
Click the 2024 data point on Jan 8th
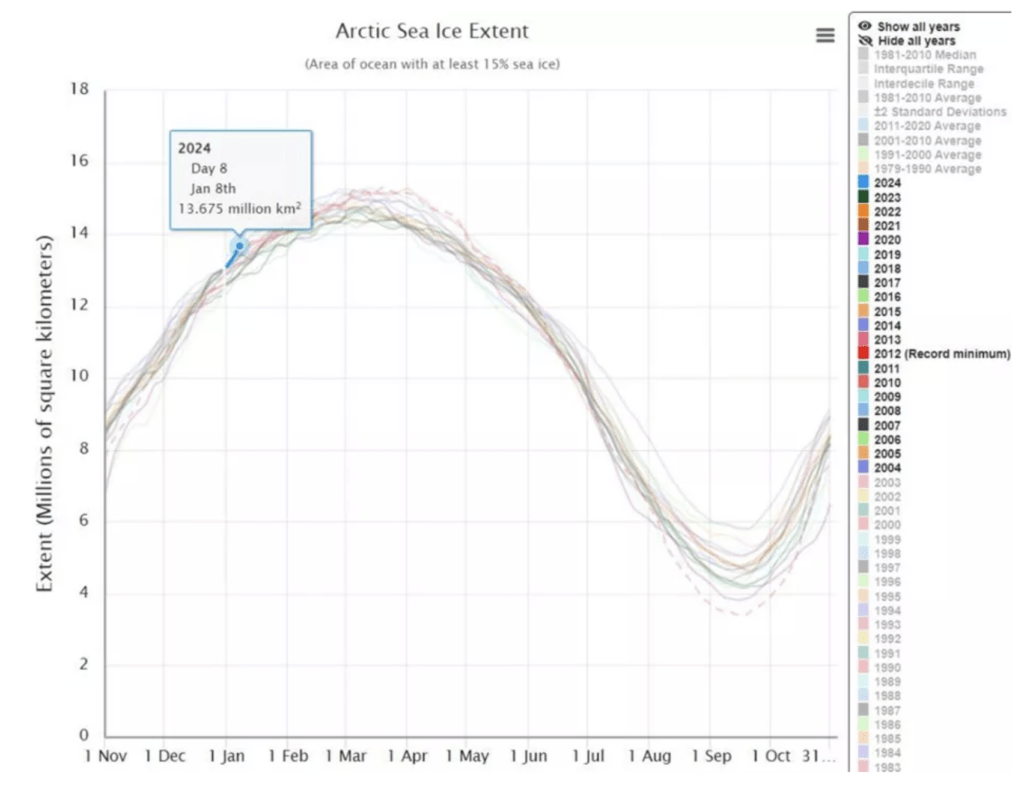click(x=239, y=246)
